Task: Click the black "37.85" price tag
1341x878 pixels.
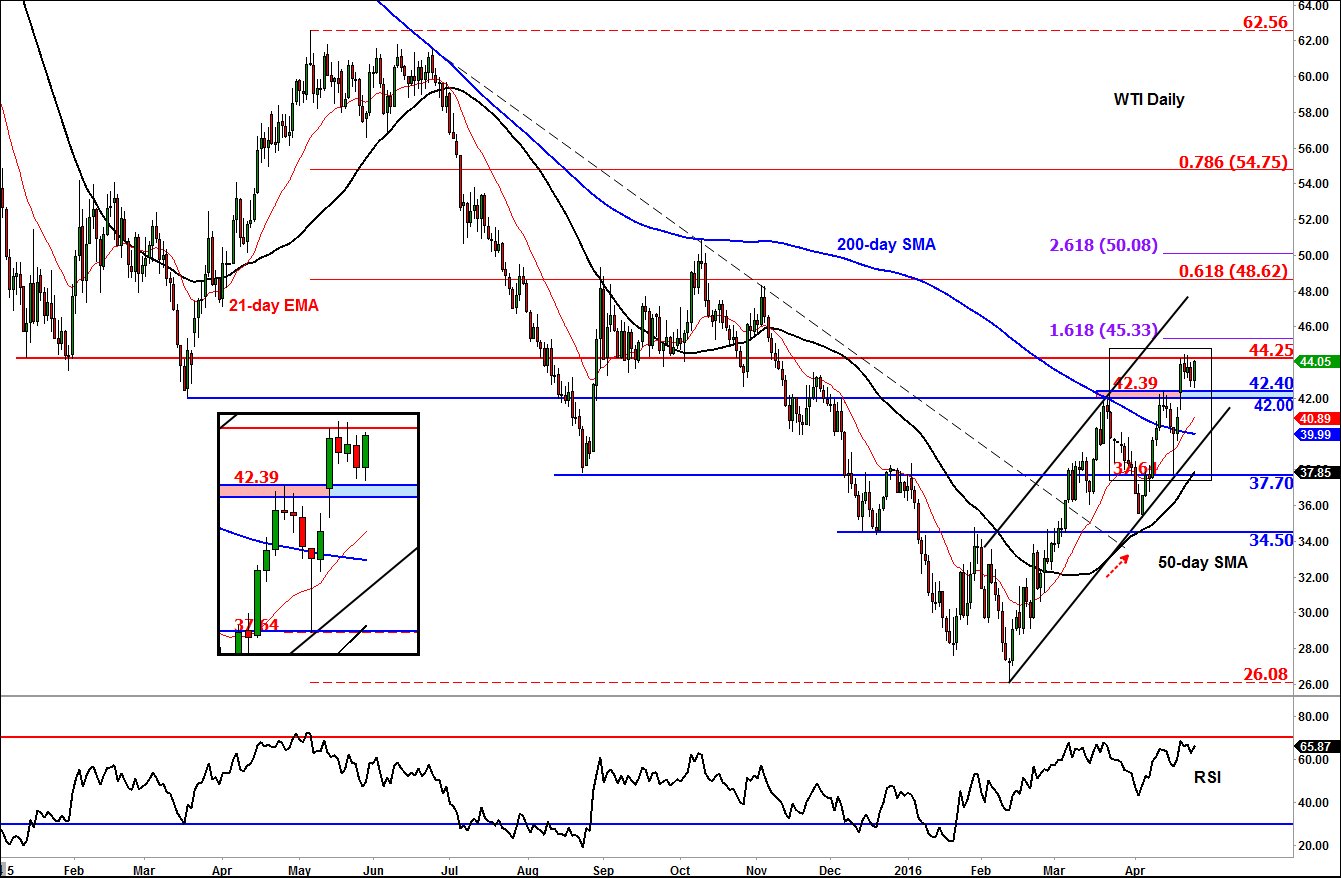Action: point(1316,472)
